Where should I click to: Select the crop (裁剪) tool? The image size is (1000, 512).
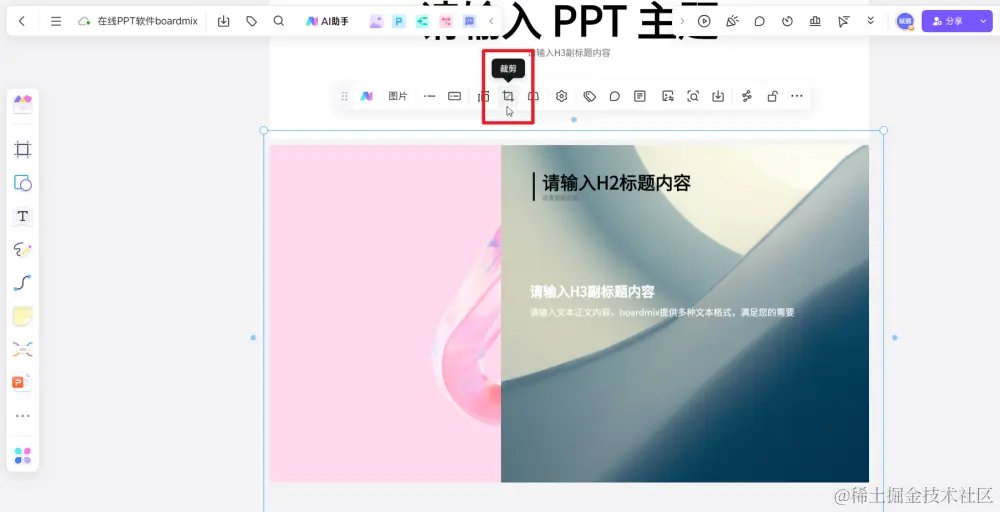(x=508, y=96)
